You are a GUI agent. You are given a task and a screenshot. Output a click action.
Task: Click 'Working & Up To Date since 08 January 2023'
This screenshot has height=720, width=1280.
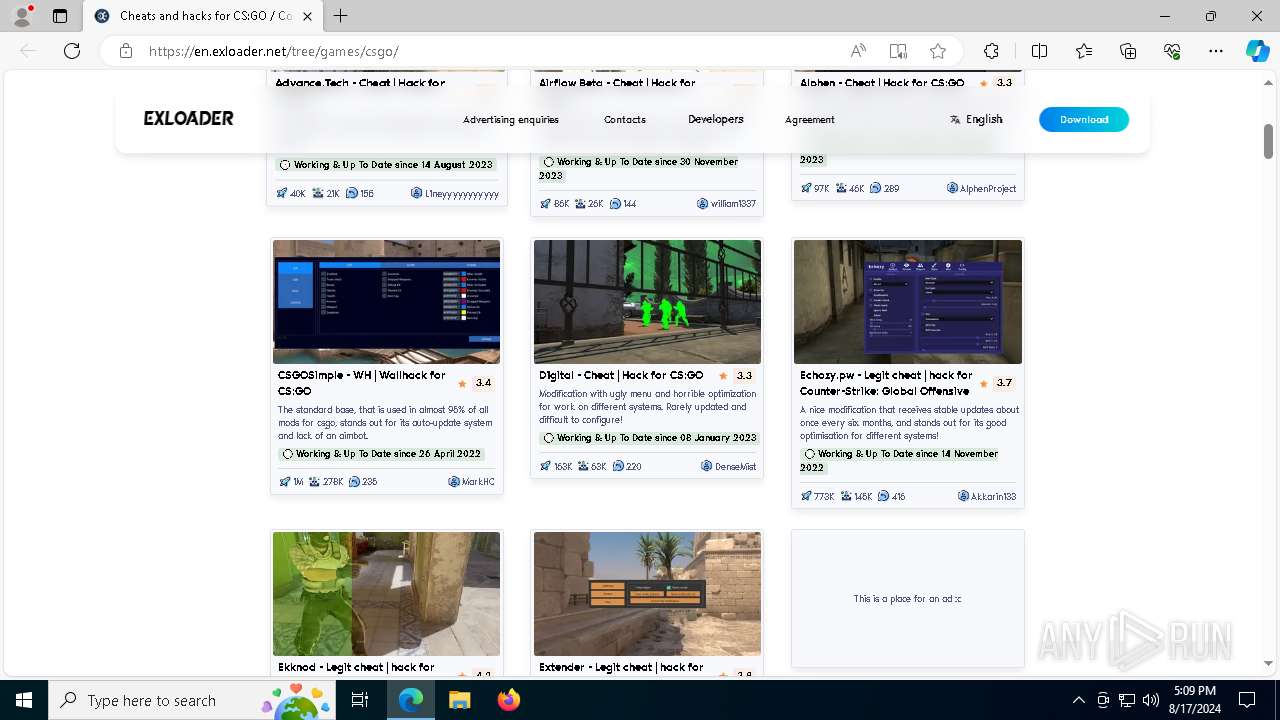pos(649,438)
